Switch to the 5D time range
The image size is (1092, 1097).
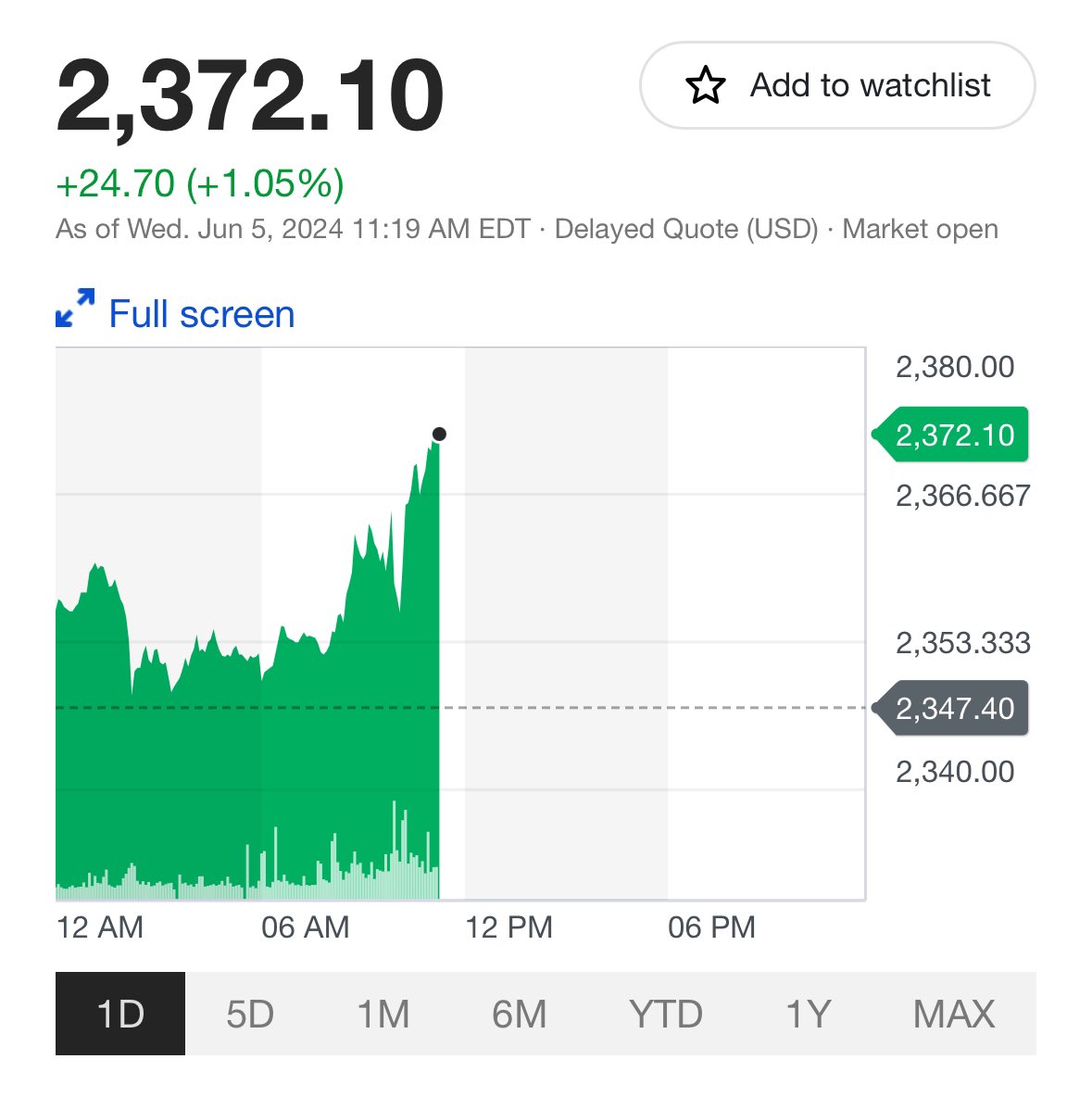point(250,1013)
